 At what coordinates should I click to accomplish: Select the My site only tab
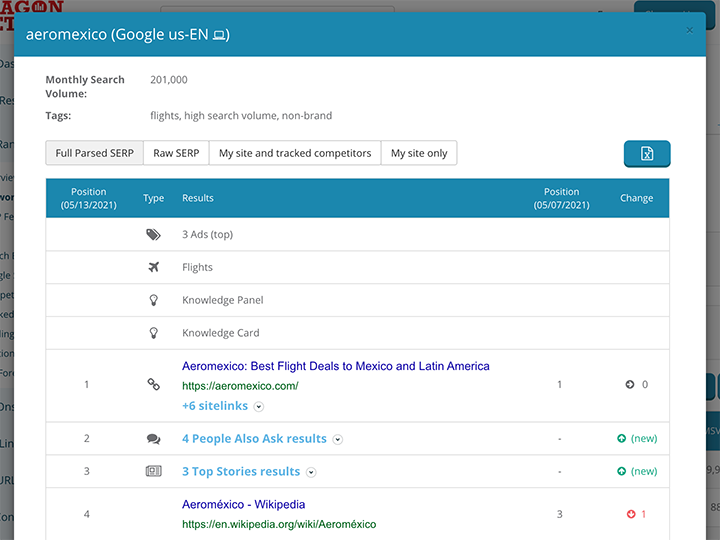click(419, 153)
